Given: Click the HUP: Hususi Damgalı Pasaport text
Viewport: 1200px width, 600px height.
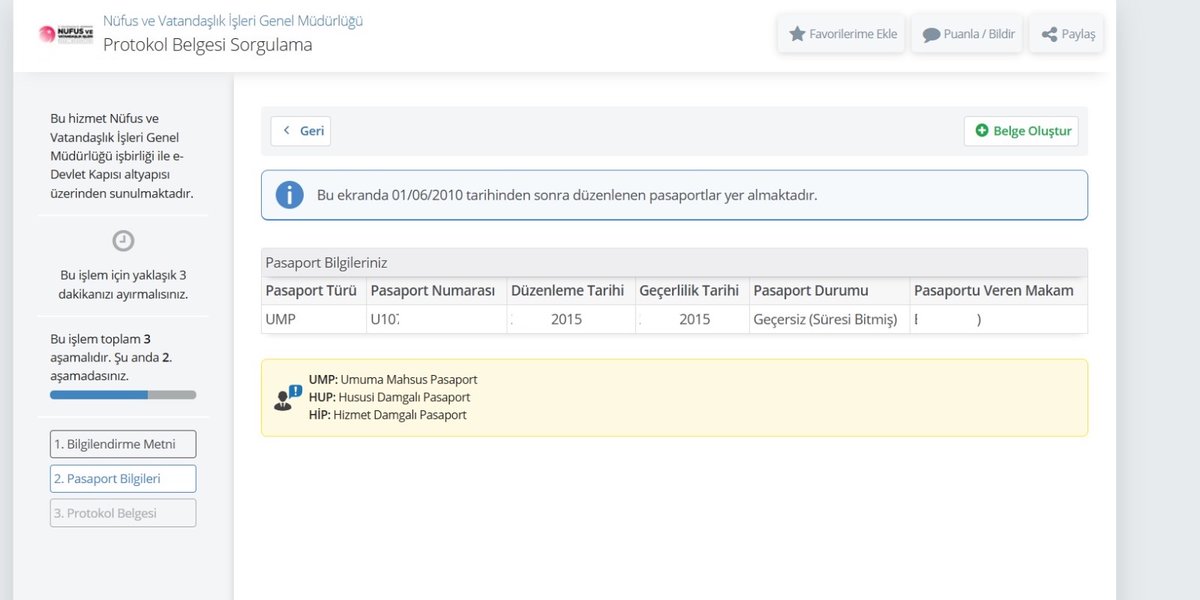Looking at the screenshot, I should [x=389, y=397].
